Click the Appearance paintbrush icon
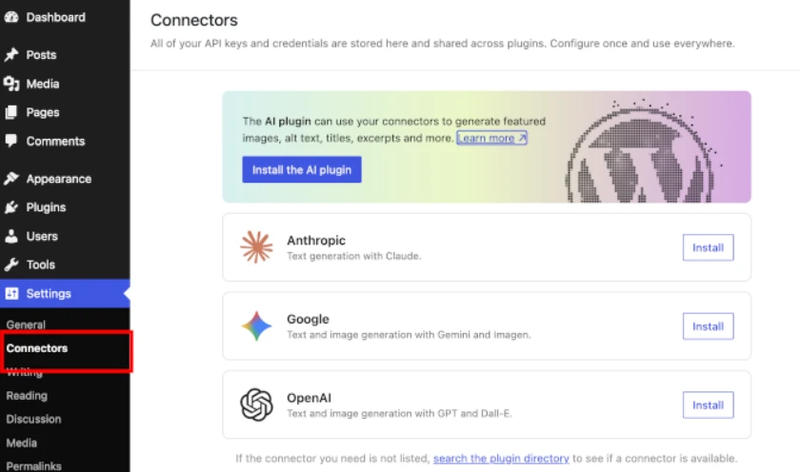The width and height of the screenshot is (800, 472). (x=11, y=179)
